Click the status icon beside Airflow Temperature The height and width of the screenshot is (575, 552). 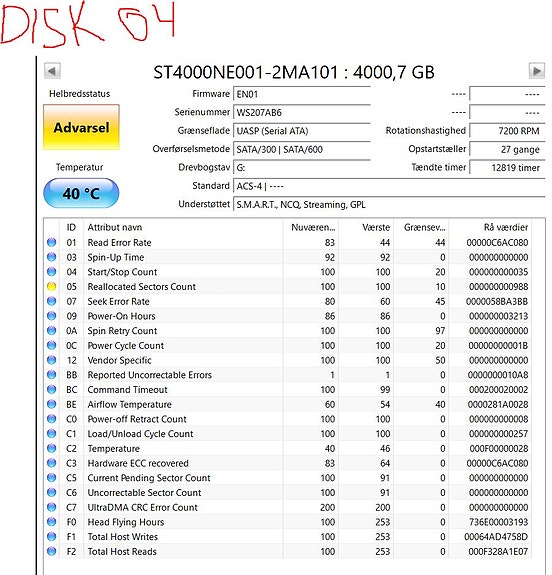coord(52,404)
